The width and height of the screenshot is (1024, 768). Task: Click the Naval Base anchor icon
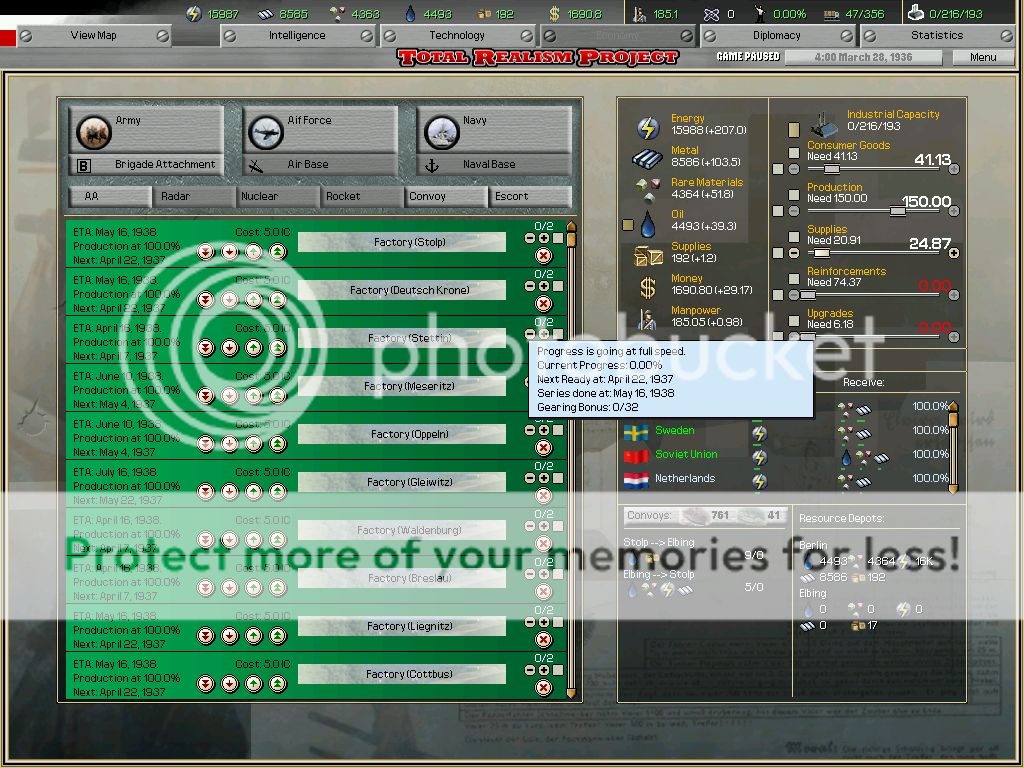(432, 165)
